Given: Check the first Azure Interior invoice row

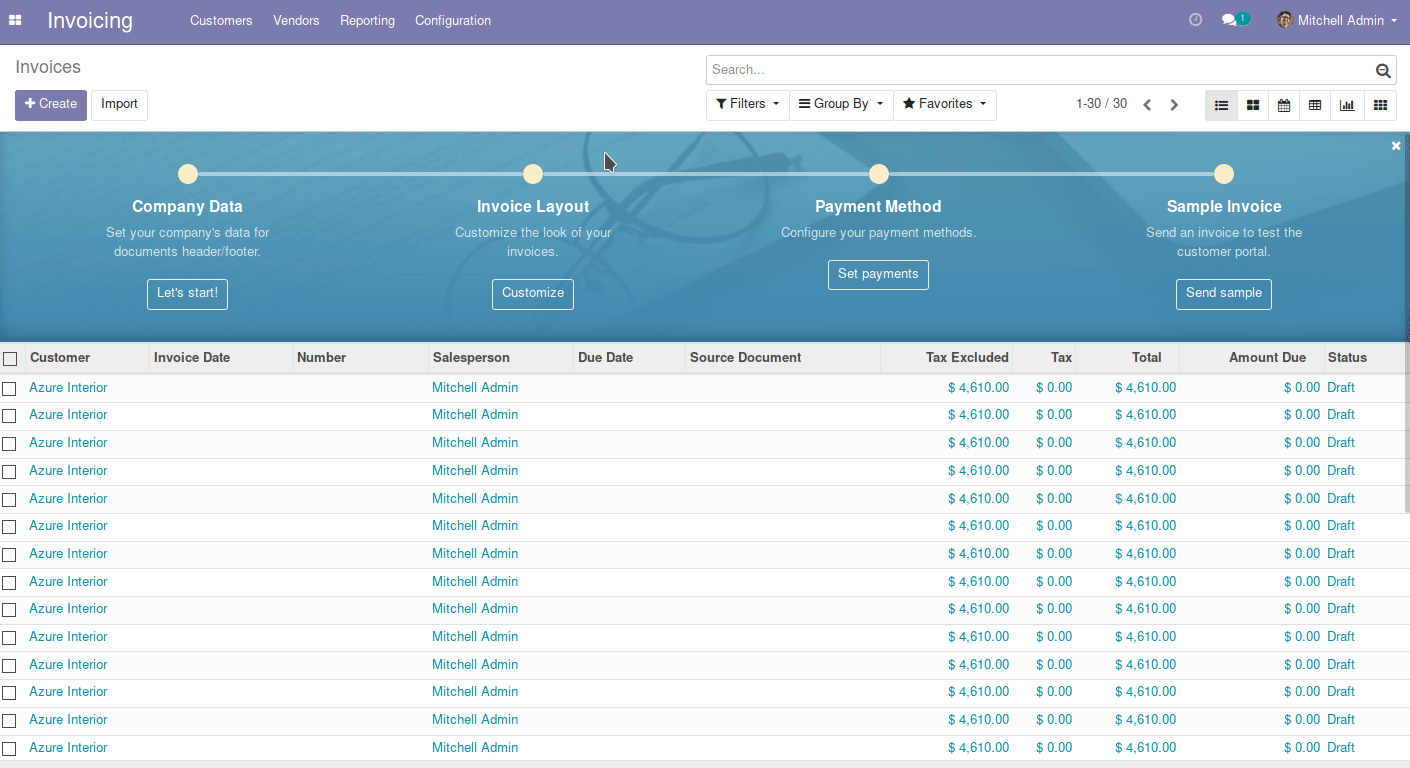Looking at the screenshot, I should click(10, 387).
